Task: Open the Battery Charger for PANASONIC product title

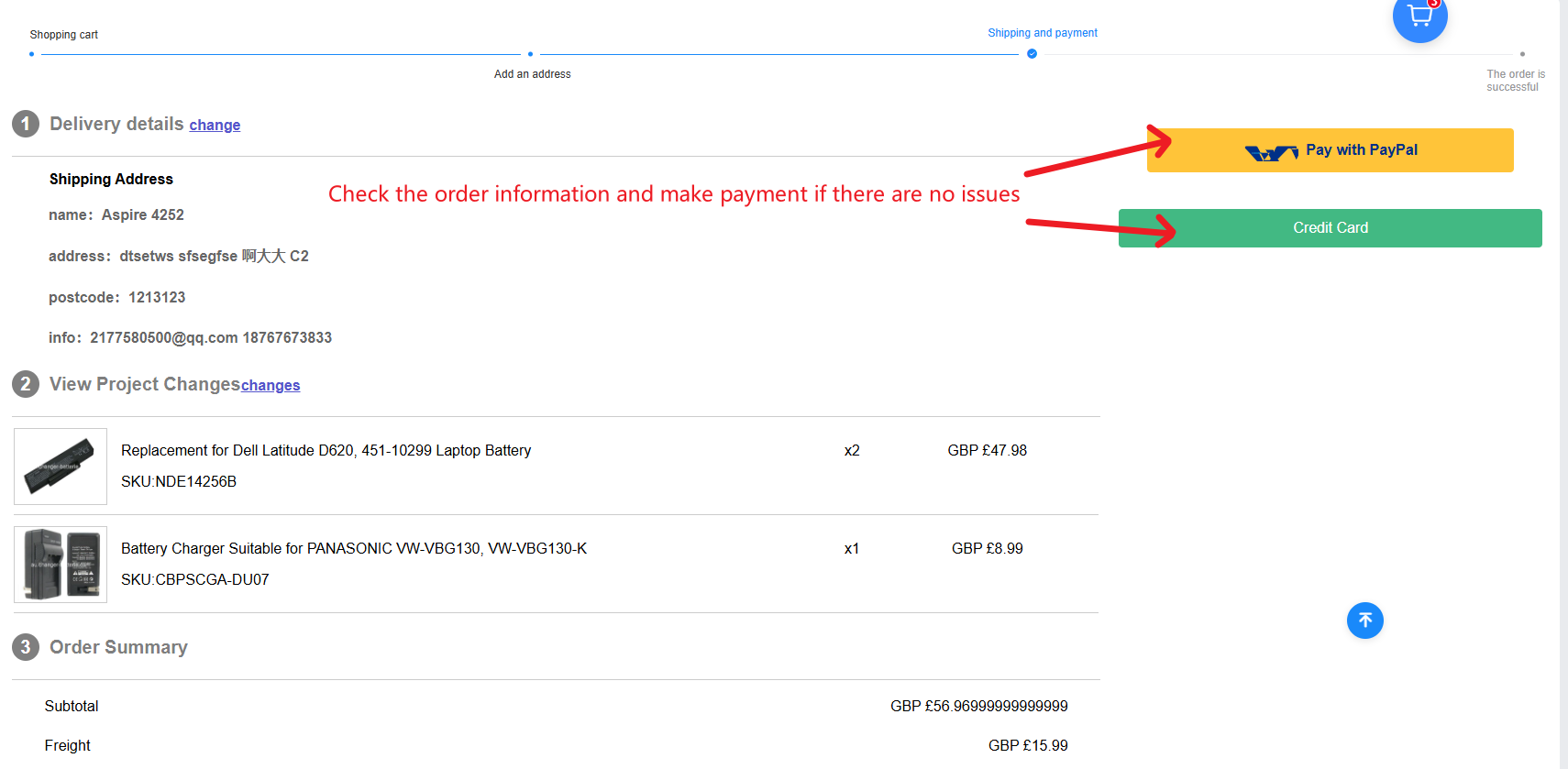Action: (x=353, y=549)
